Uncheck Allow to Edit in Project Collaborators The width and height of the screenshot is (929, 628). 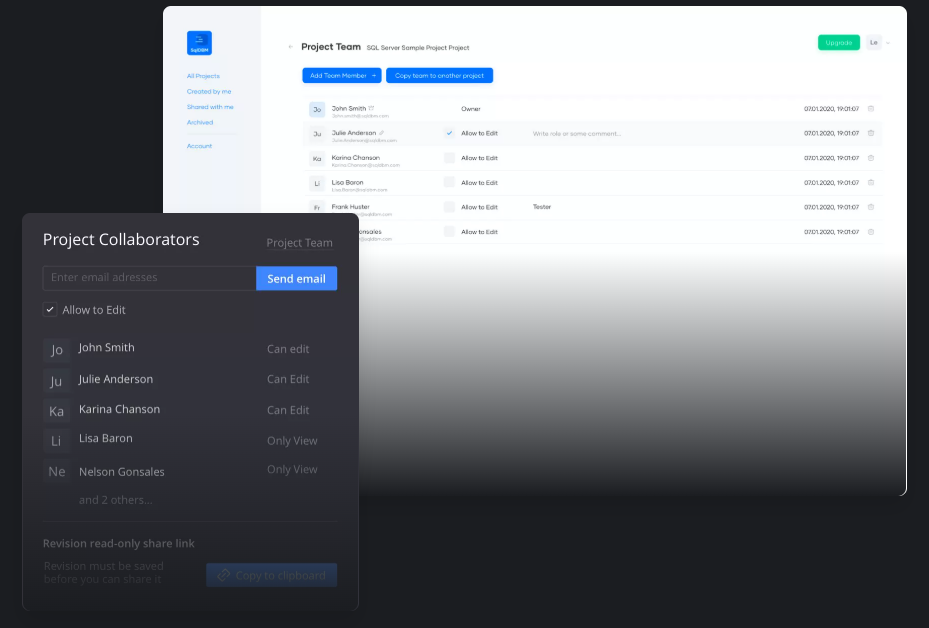[x=50, y=310]
